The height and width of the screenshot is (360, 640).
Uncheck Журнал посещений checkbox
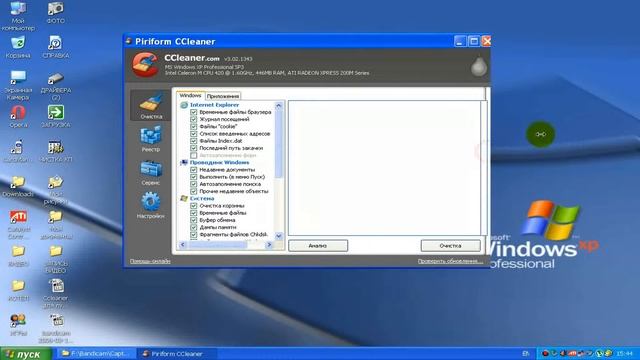pyautogui.click(x=193, y=119)
